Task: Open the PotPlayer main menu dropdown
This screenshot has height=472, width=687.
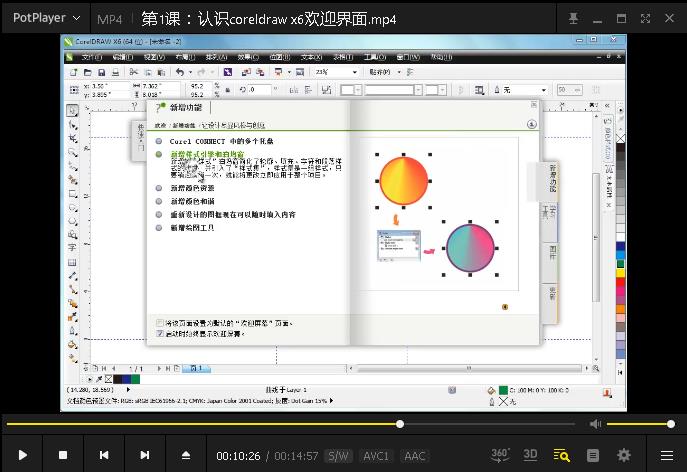Action: tap(46, 18)
